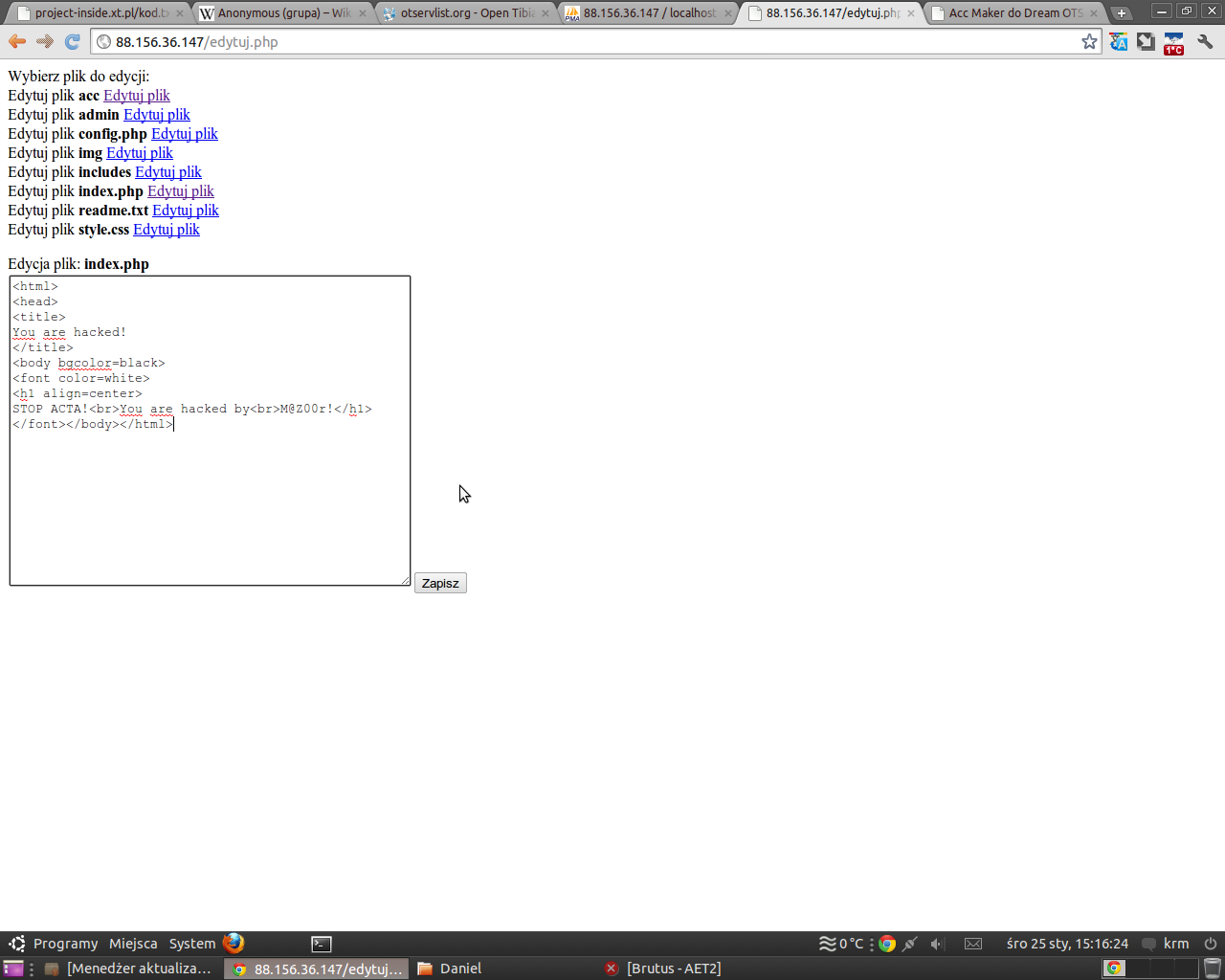1225x980 pixels.
Task: Open the mail envelope indicator
Action: point(973,944)
